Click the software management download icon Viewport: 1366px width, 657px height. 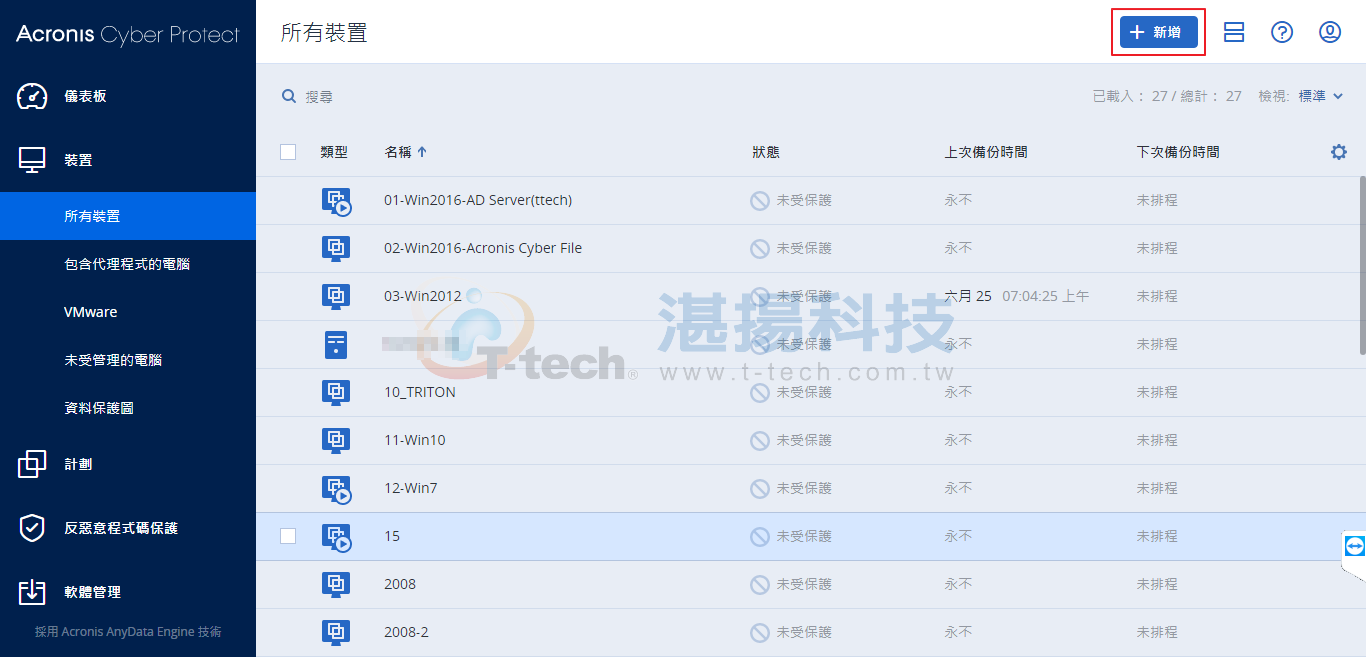point(32,592)
